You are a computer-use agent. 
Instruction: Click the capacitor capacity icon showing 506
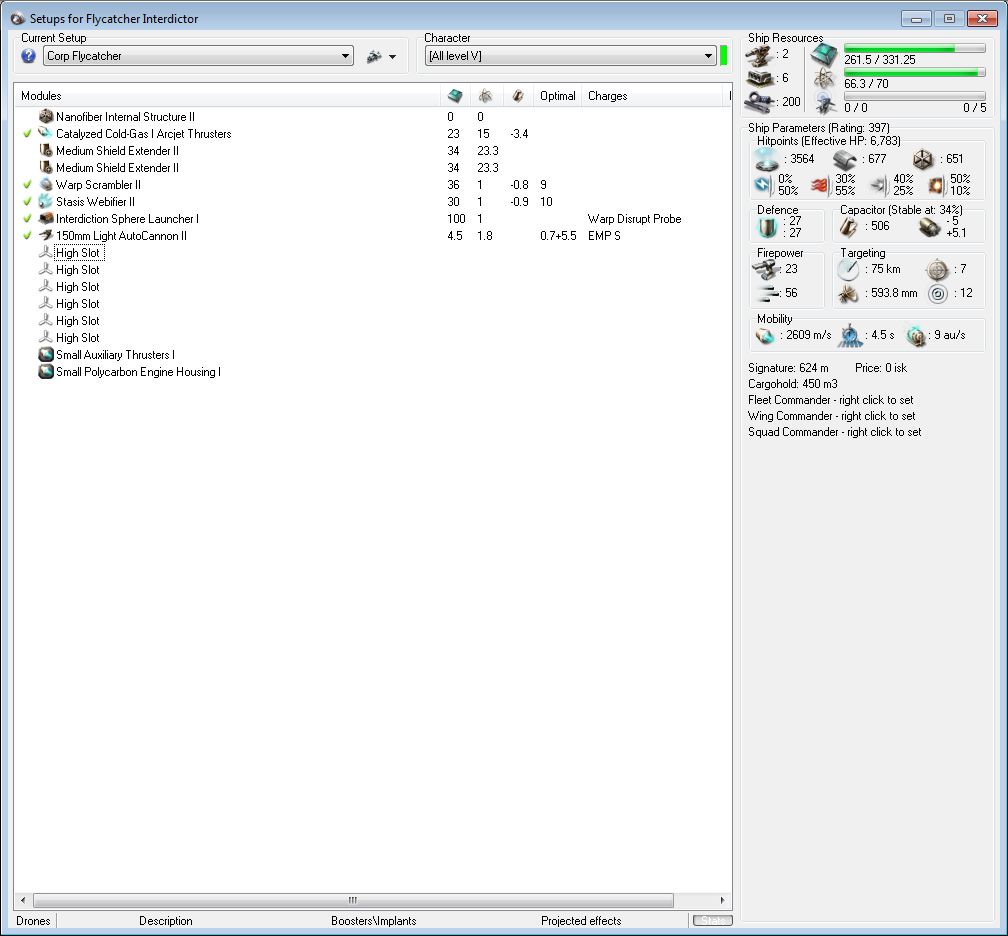(x=849, y=226)
